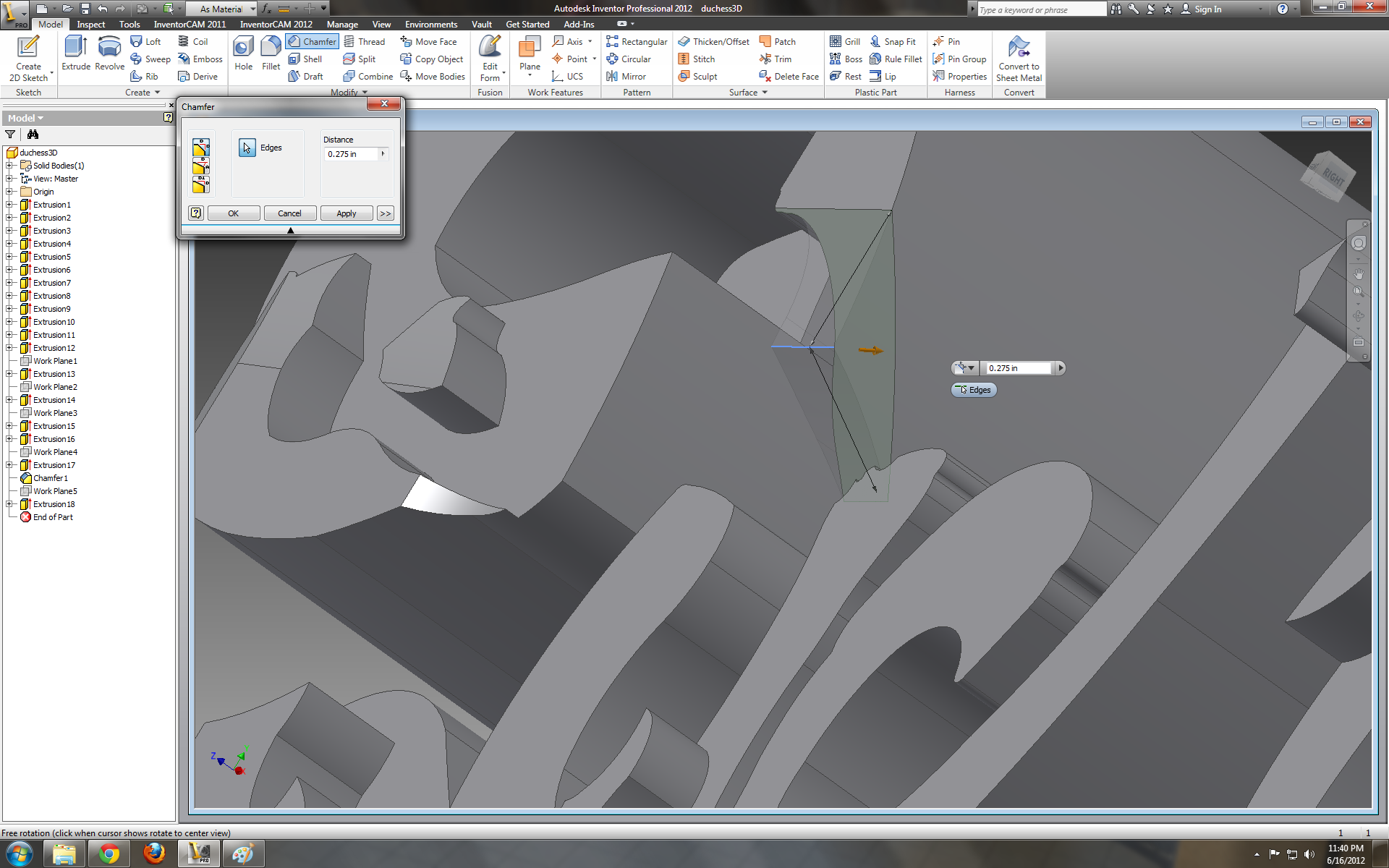The image size is (1389, 868).
Task: Click the mini-toolbar distance value field
Action: pyautogui.click(x=1018, y=368)
